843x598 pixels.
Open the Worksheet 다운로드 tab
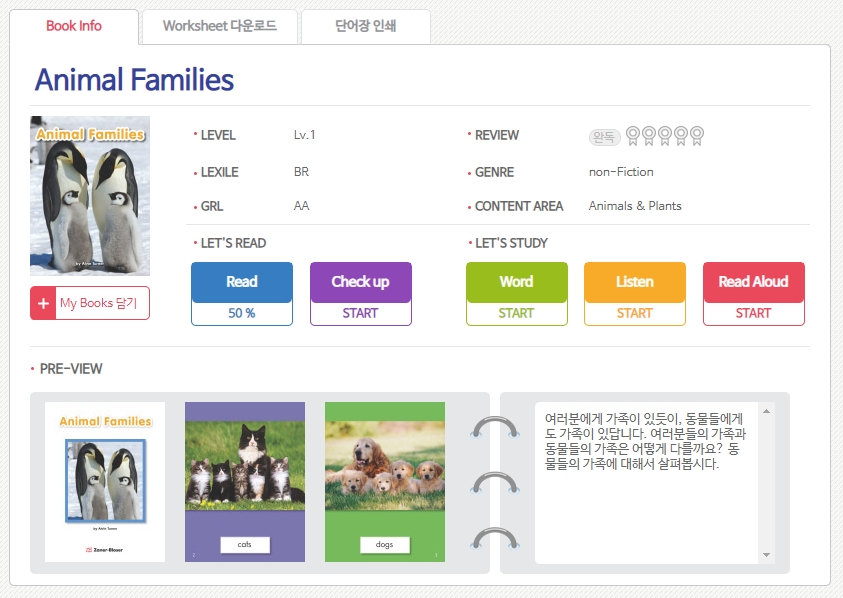click(219, 26)
